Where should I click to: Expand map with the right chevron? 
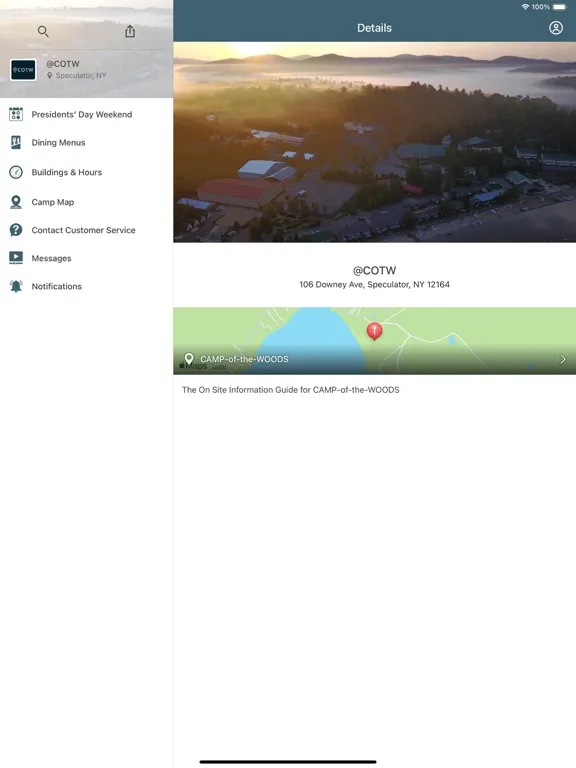562,359
